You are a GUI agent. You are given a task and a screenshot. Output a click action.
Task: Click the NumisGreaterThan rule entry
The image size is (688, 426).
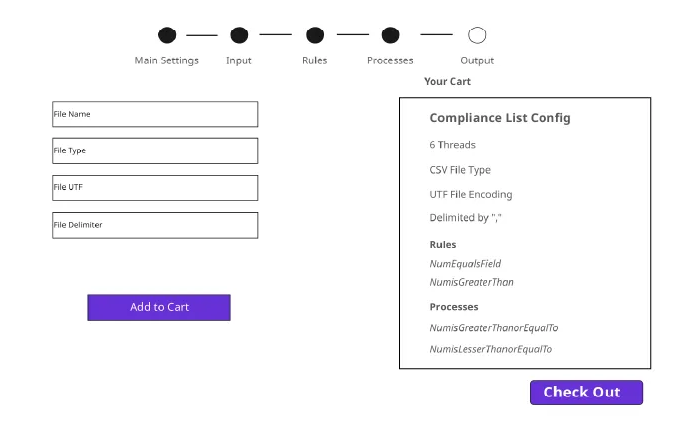pos(471,282)
